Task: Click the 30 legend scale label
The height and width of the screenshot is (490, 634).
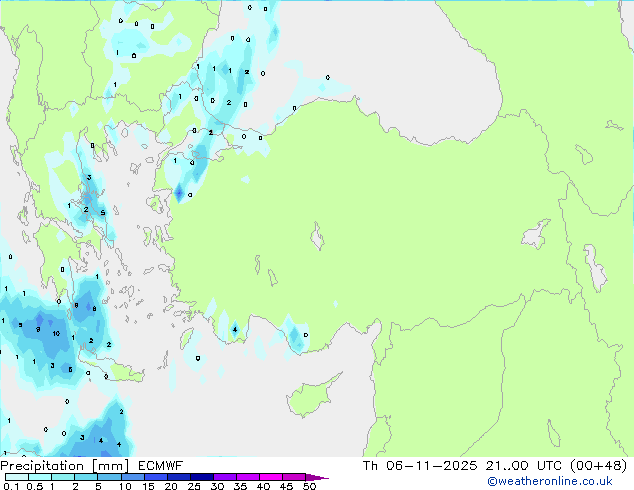Action: 217,486
